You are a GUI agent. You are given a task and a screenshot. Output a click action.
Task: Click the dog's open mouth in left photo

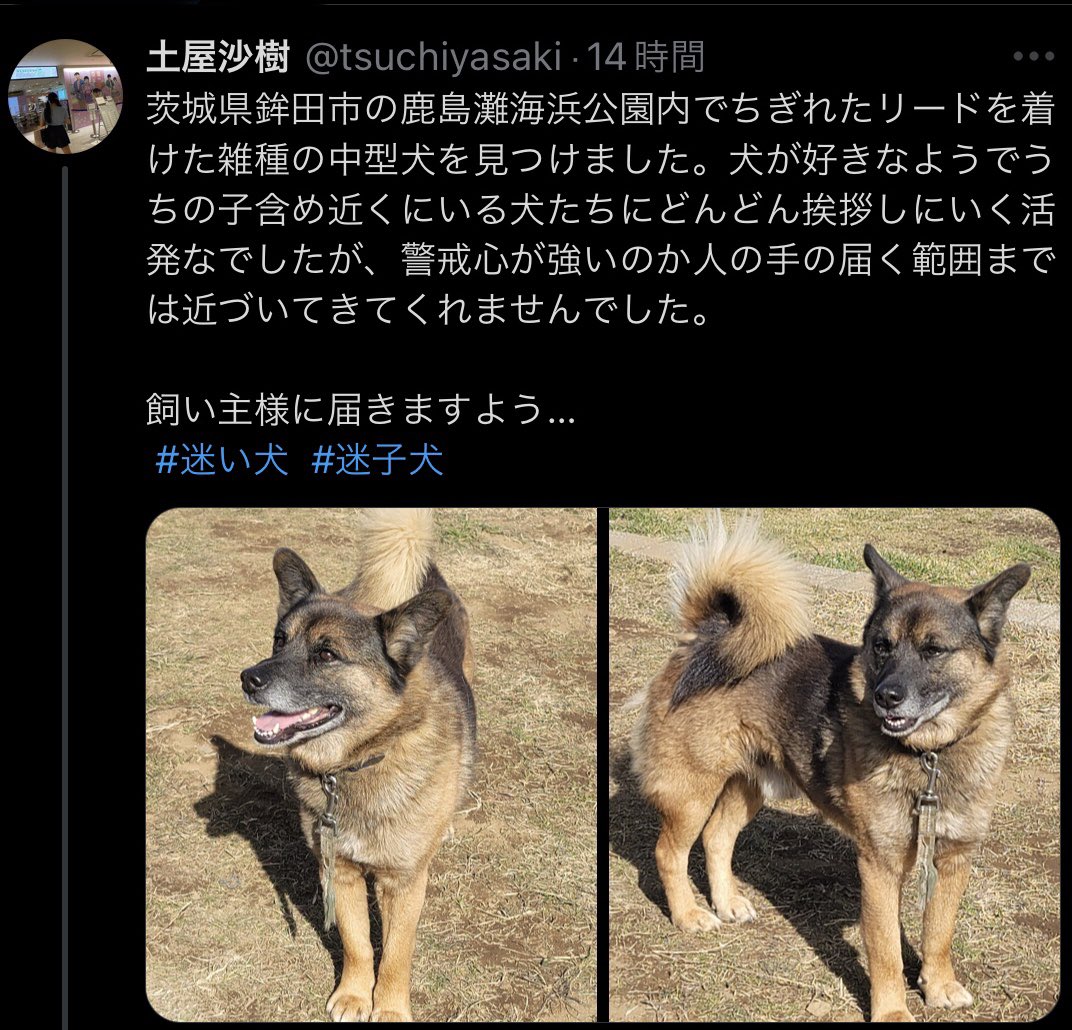click(295, 722)
